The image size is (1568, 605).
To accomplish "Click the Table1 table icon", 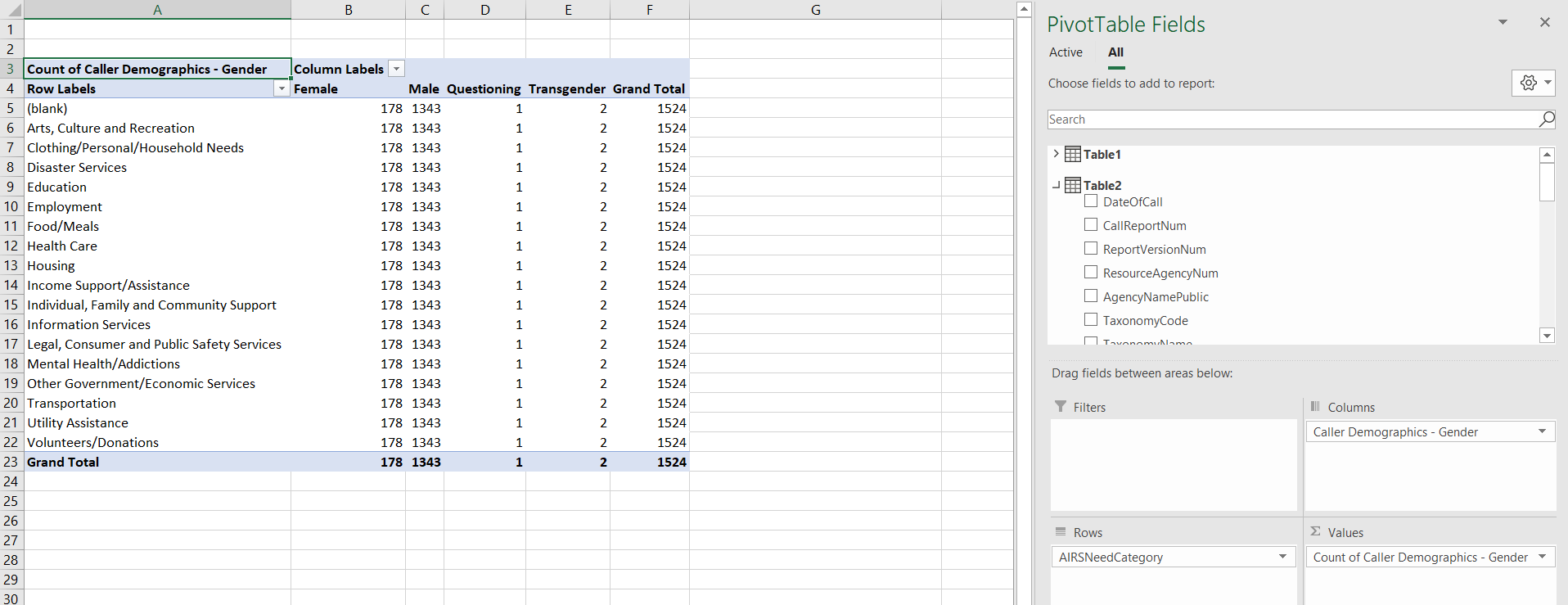I will tap(1072, 154).
